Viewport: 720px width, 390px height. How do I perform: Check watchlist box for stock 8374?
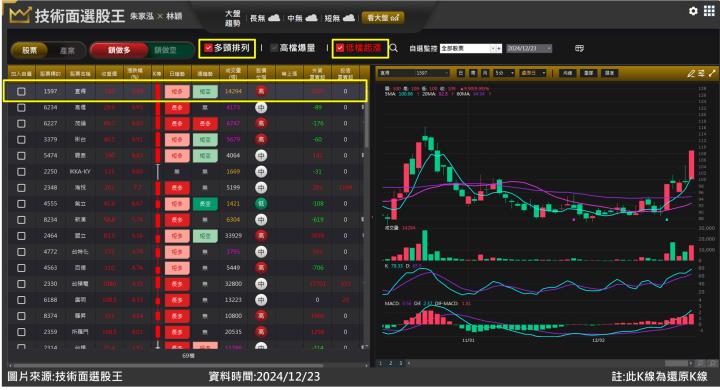tap(21, 316)
